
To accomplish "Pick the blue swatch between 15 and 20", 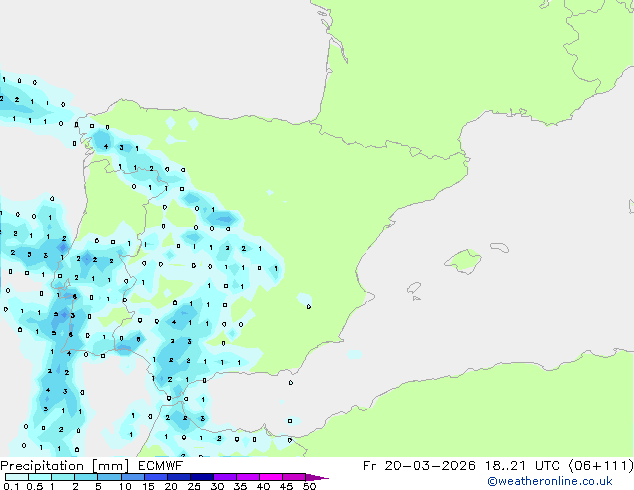I will (155, 477).
